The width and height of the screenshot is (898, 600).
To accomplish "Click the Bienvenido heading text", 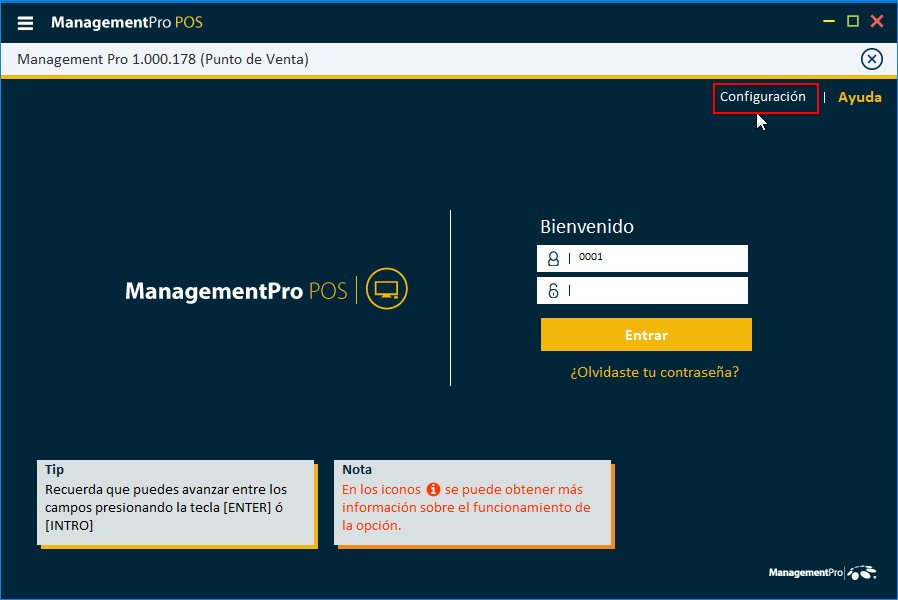I will (x=586, y=227).
